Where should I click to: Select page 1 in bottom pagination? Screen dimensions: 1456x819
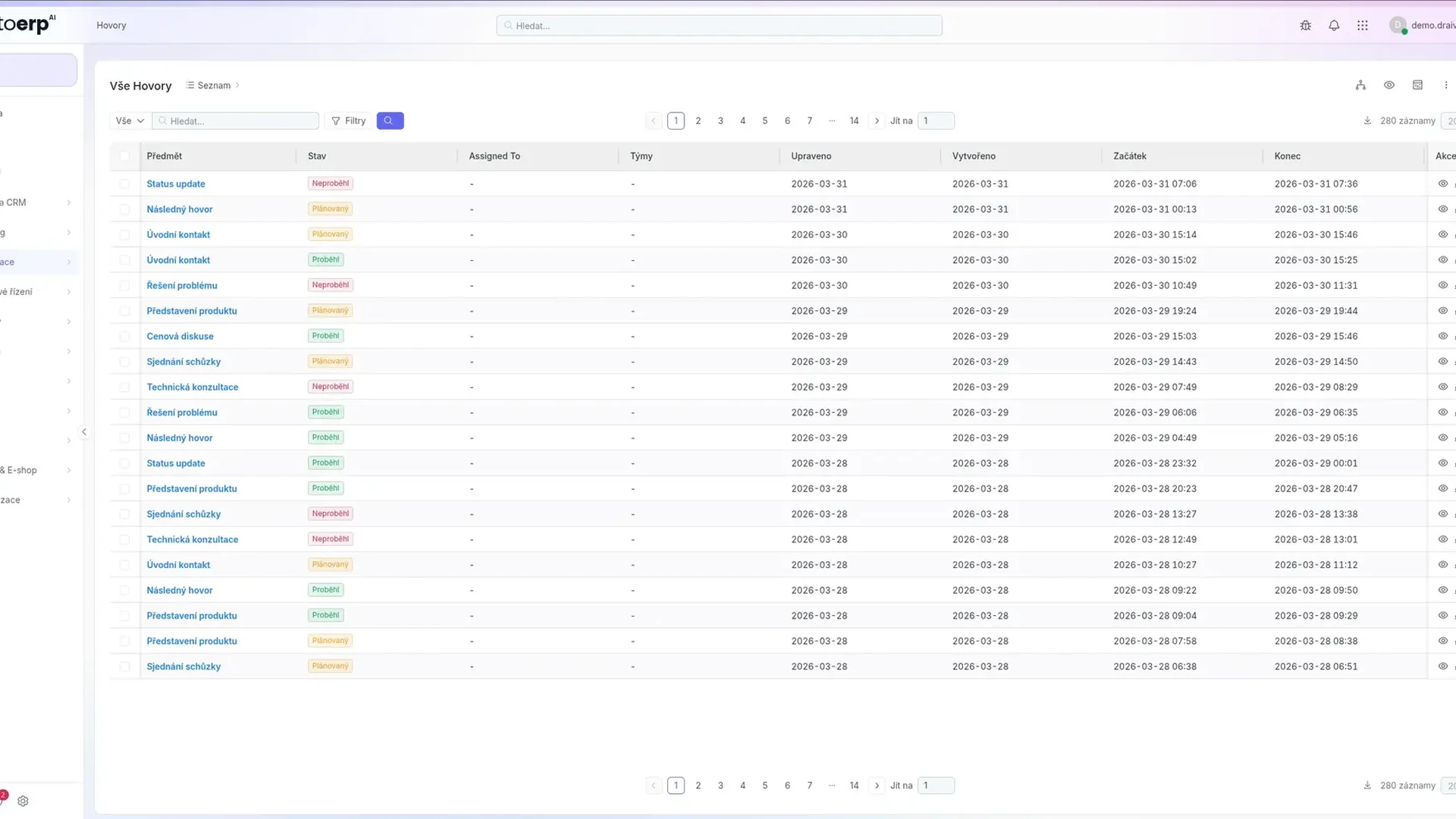(x=676, y=786)
